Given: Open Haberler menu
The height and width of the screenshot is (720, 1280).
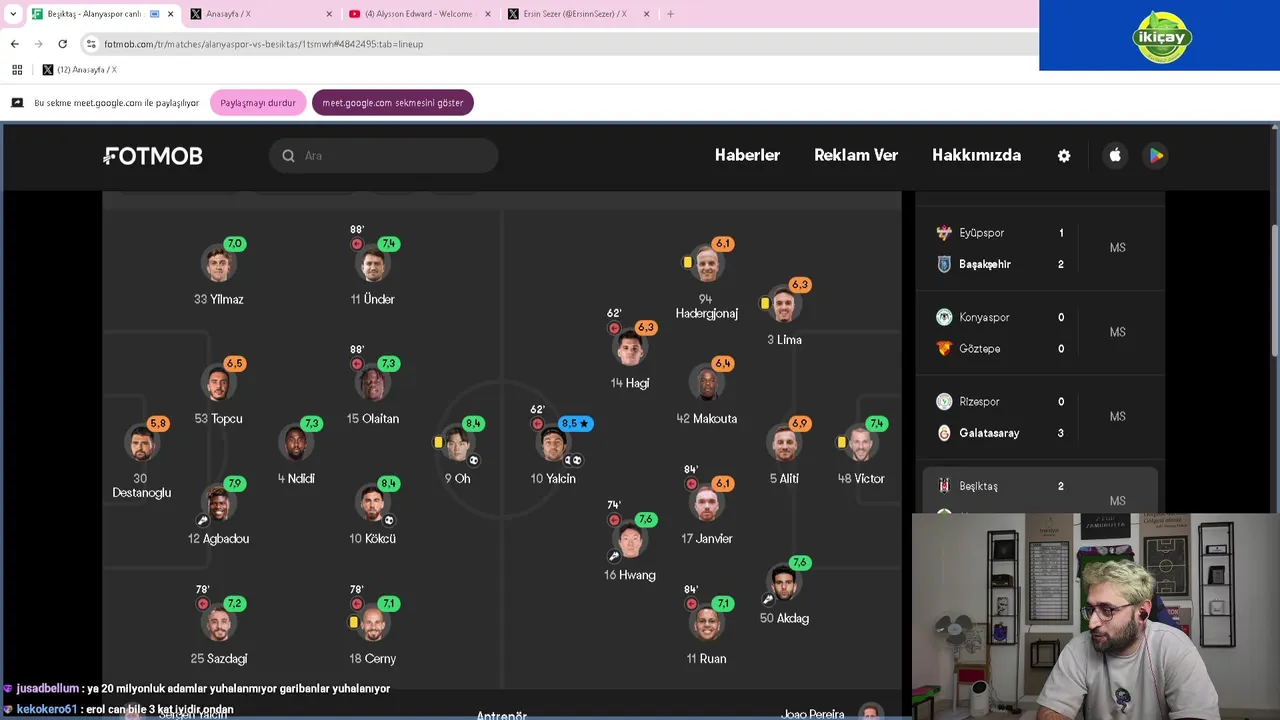Looking at the screenshot, I should click(747, 155).
